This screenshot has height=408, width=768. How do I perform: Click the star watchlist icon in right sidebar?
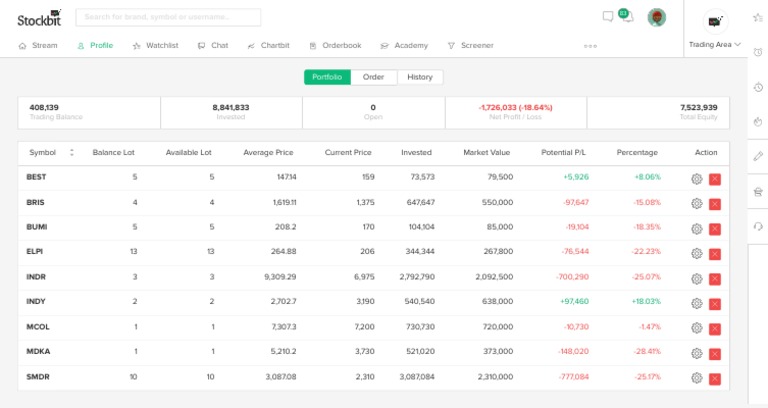tap(758, 18)
